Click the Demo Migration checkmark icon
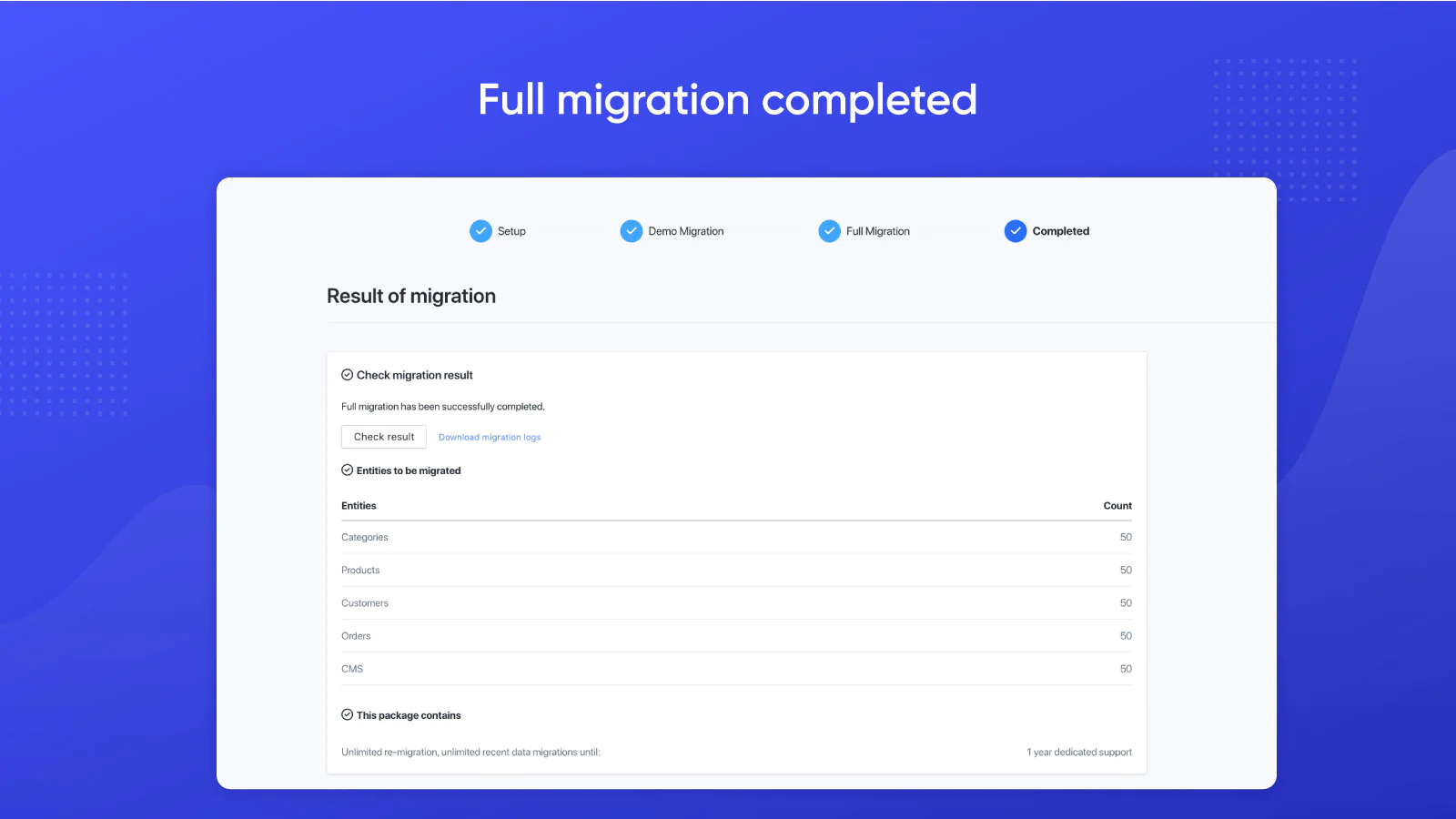Screen dimensions: 1456x819 632,231
